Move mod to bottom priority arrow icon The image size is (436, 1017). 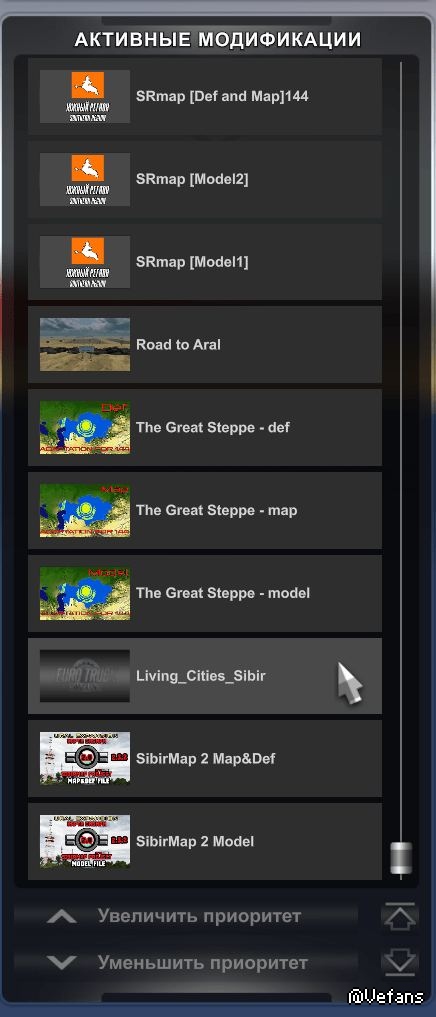(399, 963)
